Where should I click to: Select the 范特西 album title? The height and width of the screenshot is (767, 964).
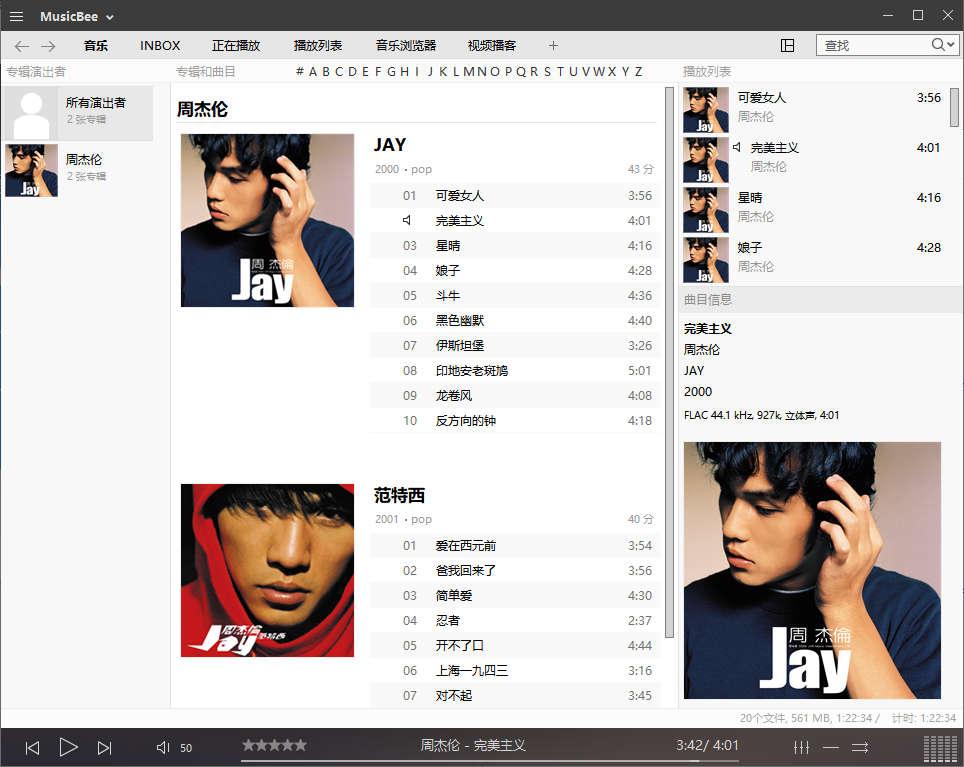point(400,495)
